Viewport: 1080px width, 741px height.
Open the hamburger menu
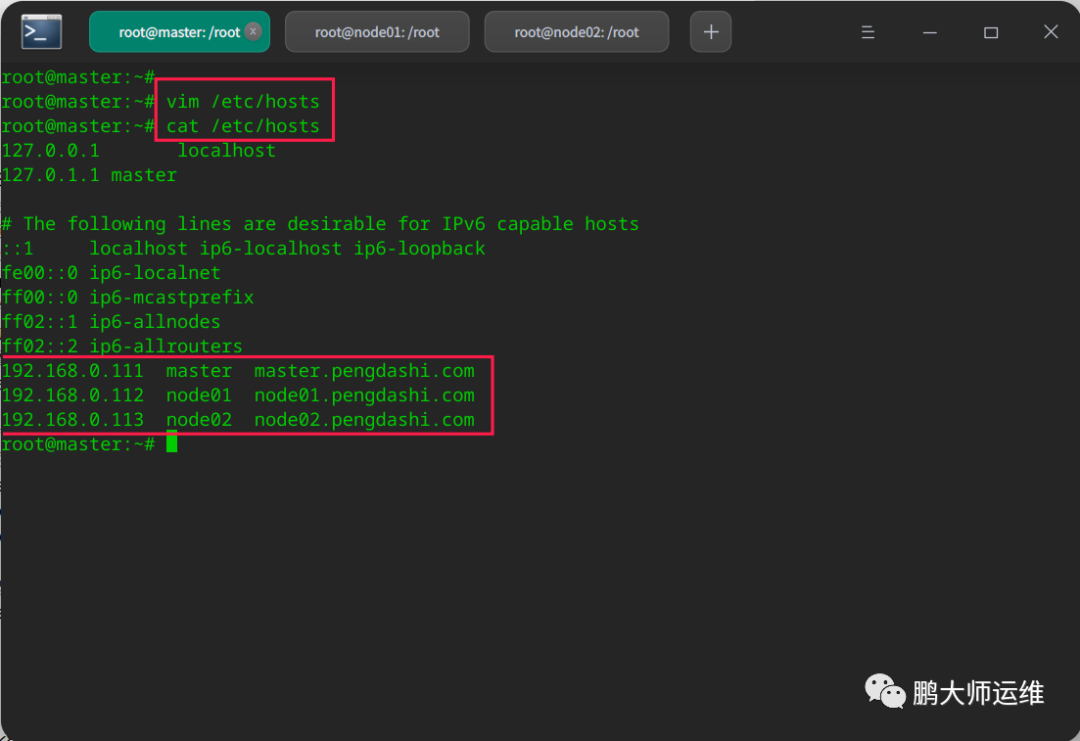pos(868,32)
